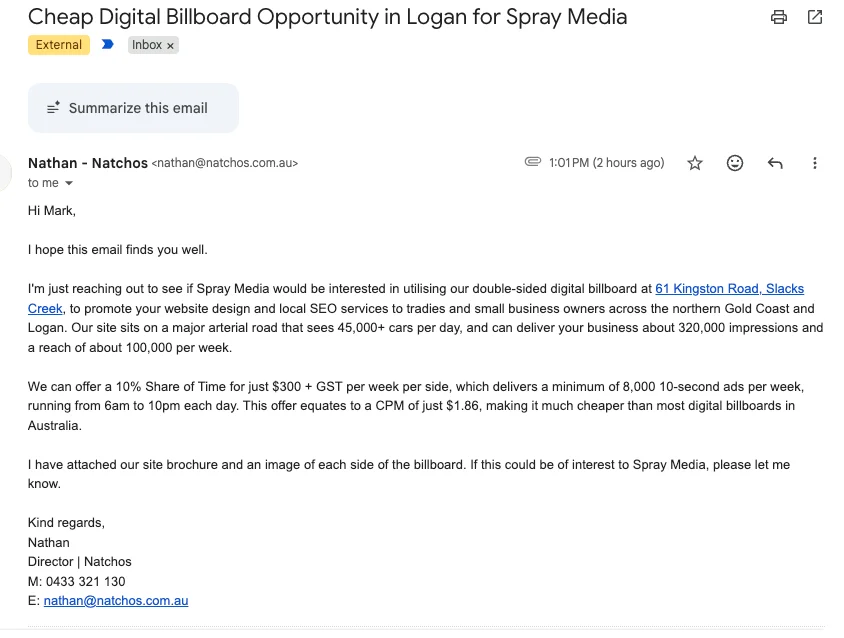This screenshot has height=638, width=844.
Task: Click Summarize this email button
Action: tap(133, 108)
